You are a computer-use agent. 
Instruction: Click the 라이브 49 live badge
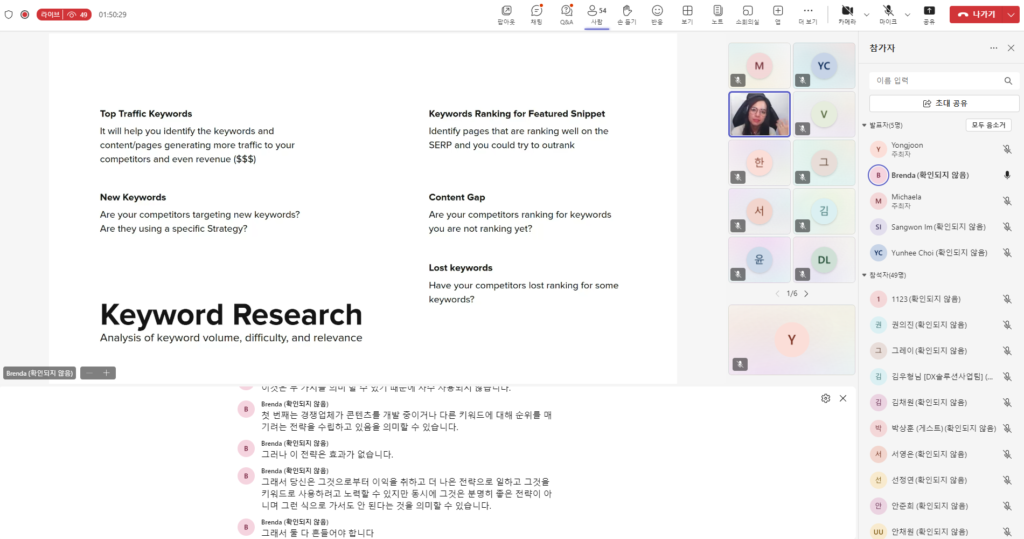pos(63,14)
